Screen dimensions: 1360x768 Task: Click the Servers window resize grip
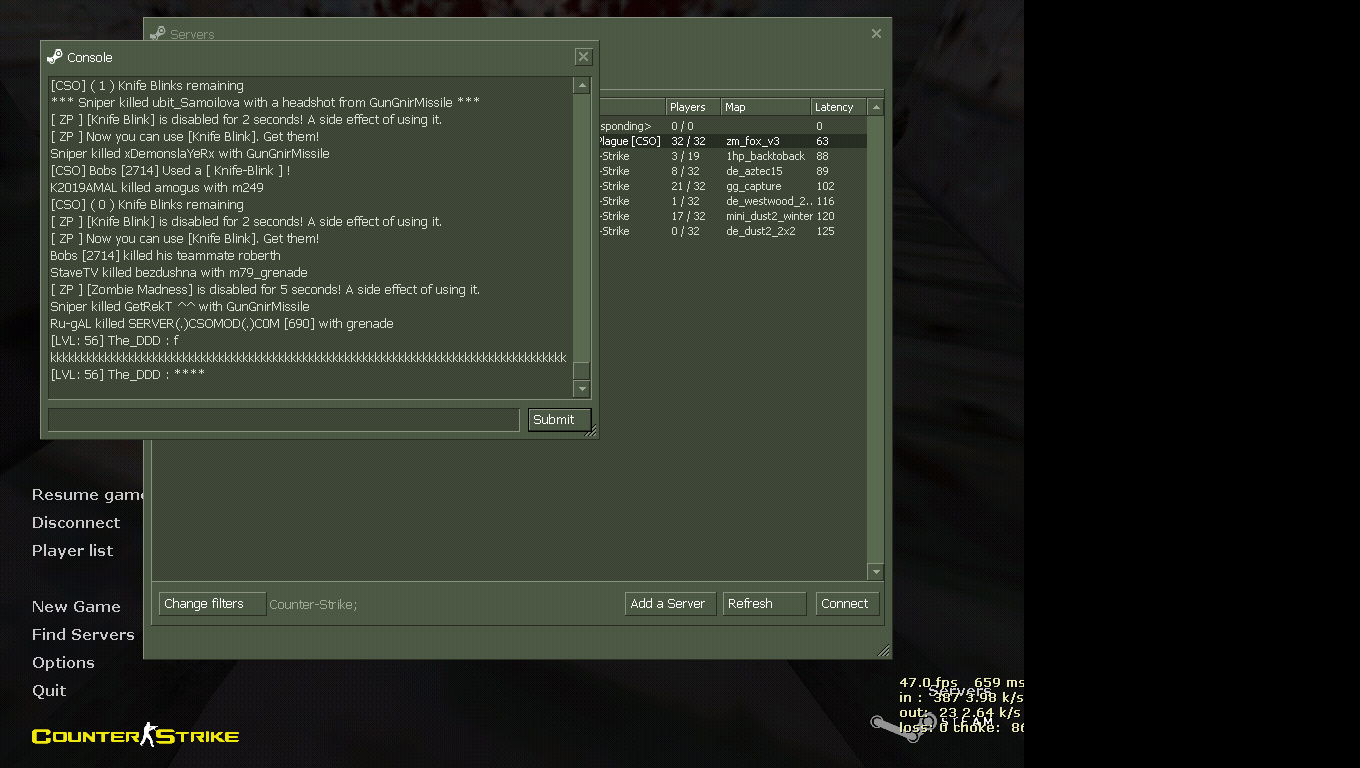[883, 651]
